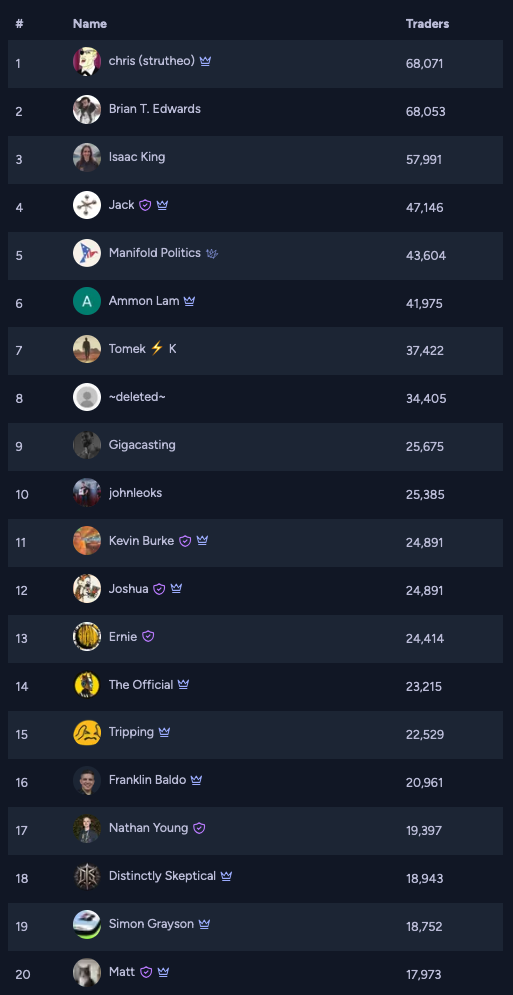Click the shield badge next to Ernie
This screenshot has width=513, height=995.
click(x=148, y=636)
